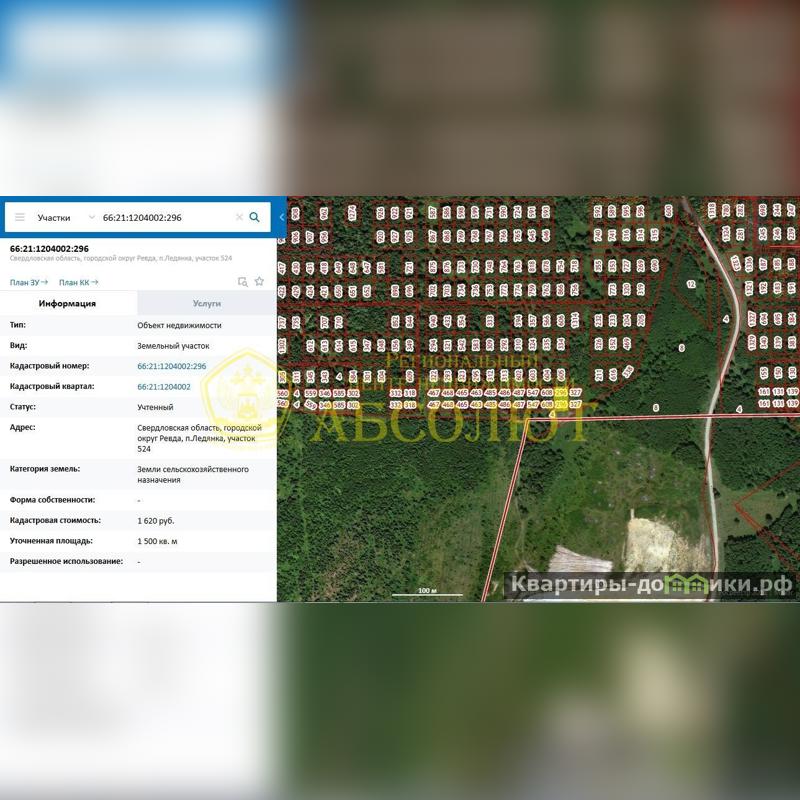Screen dimensions: 800x800
Task: Open cadastral quarter link 66:21:1204002
Action: (x=164, y=386)
